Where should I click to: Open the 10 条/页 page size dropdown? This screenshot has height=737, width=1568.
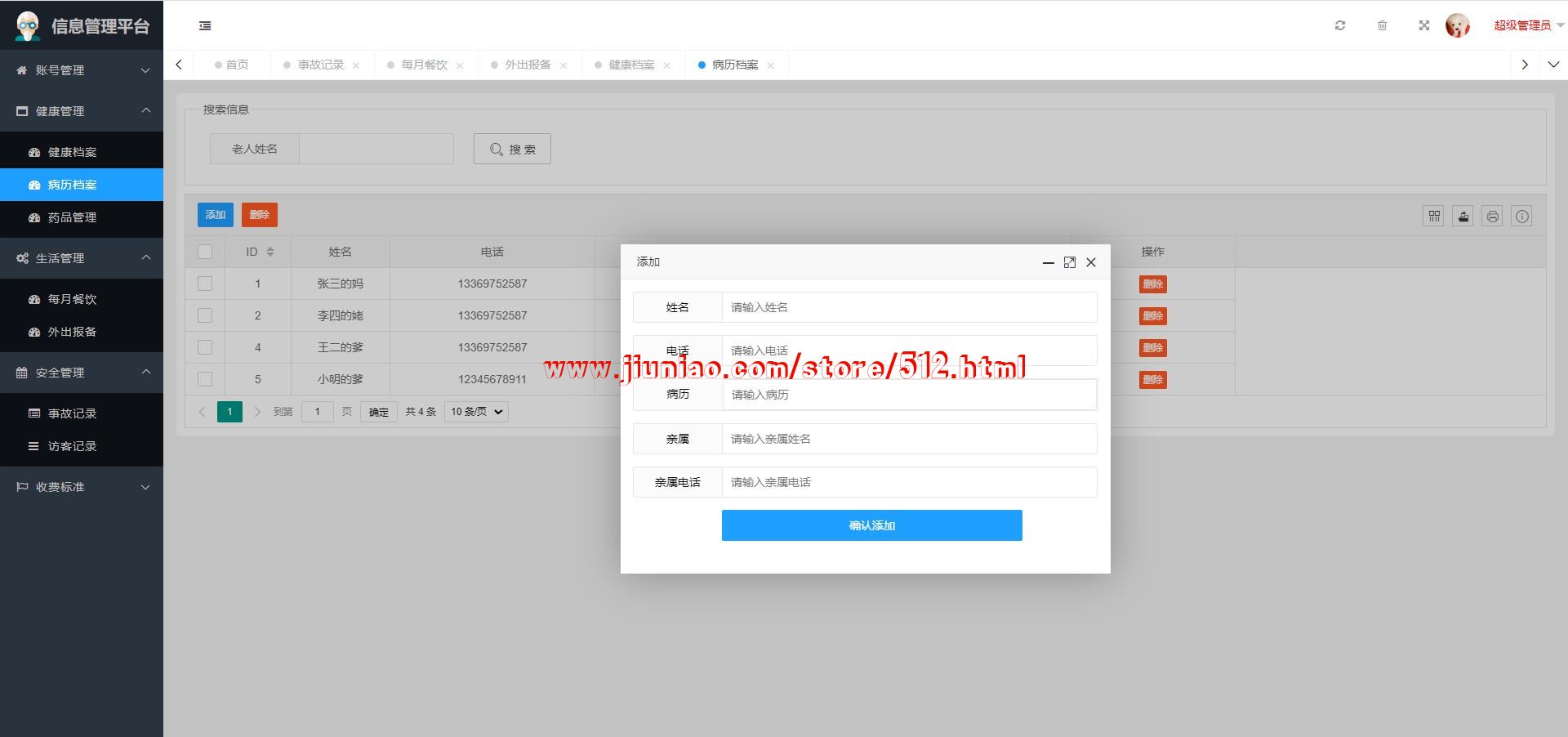tap(476, 412)
